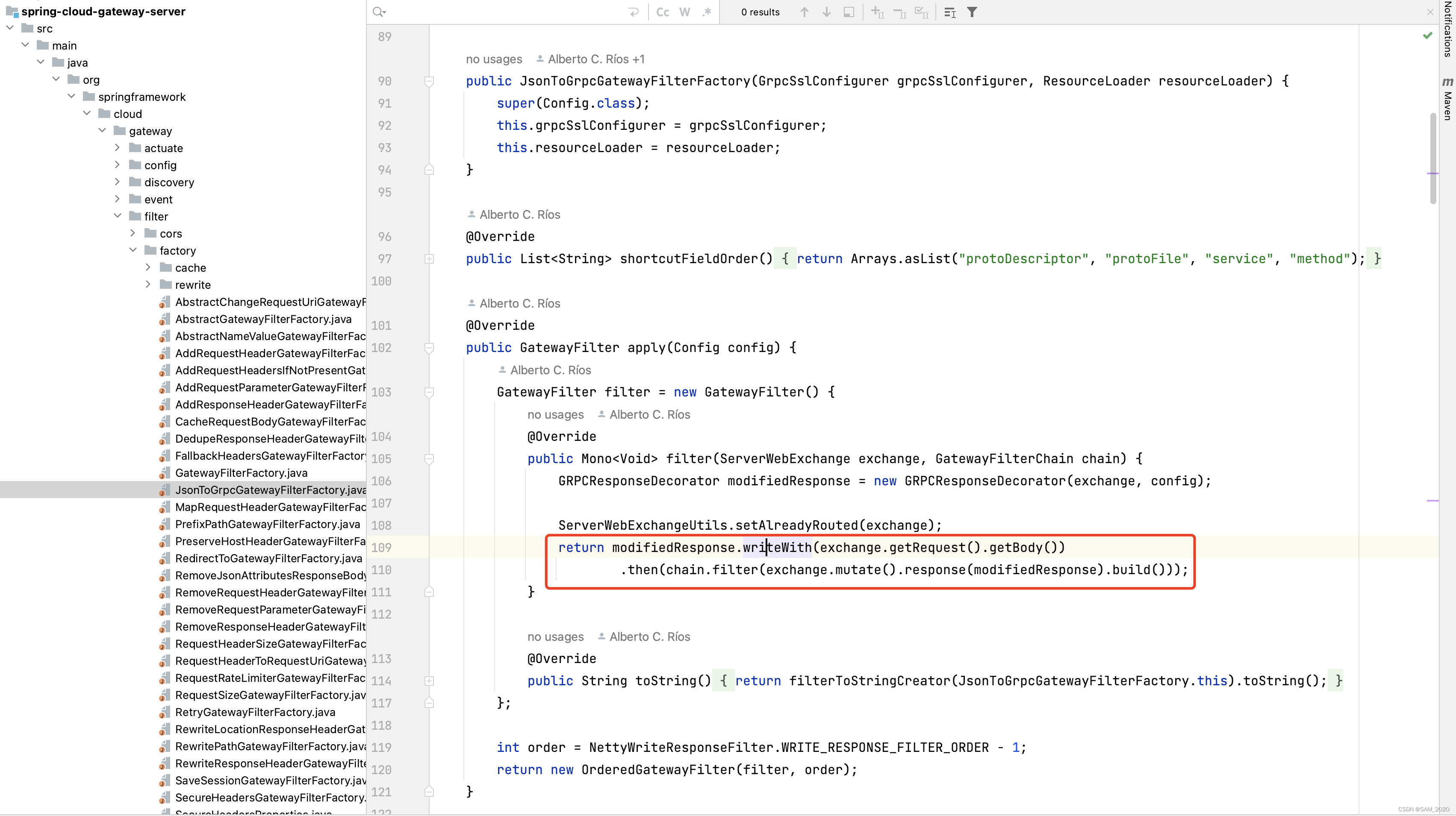This screenshot has width=1456, height=816.
Task: Click the code folding arrow at line 97
Action: coord(430,259)
